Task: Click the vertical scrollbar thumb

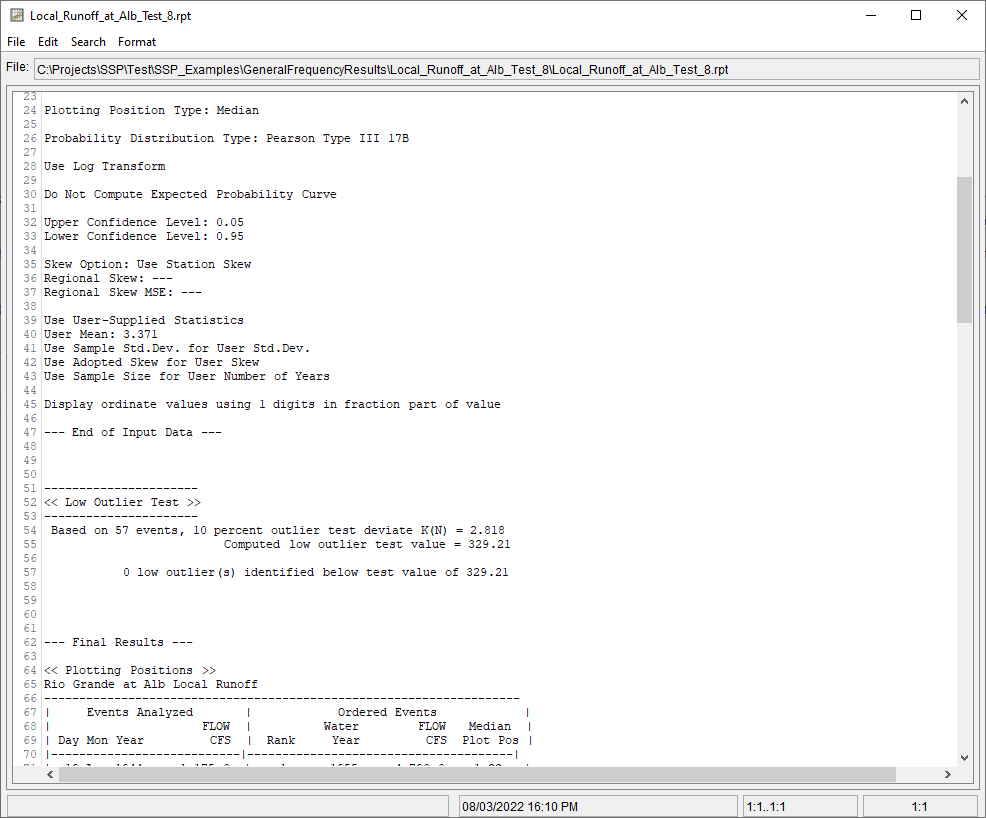Action: click(x=964, y=250)
